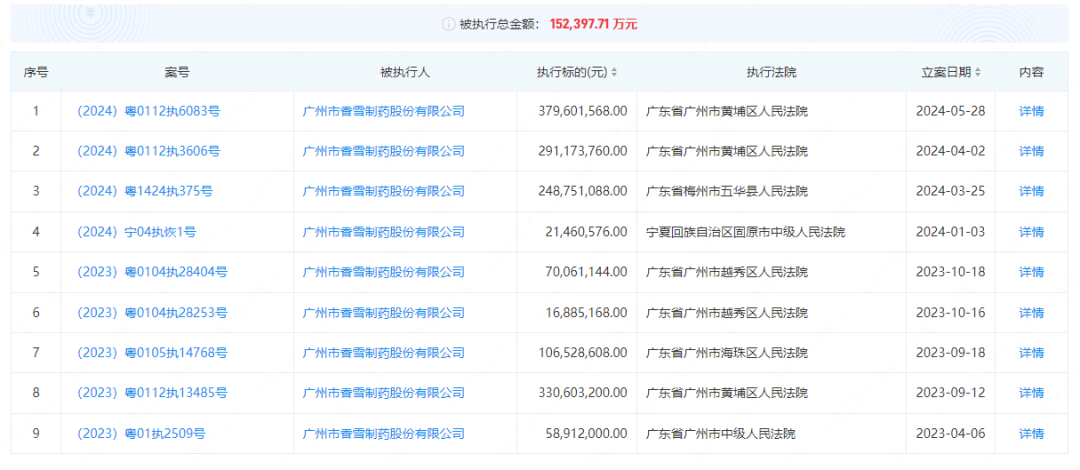Screen dimensions: 1080x470
Task: Sort by 立案日期 column arrows
Action: coord(977,72)
